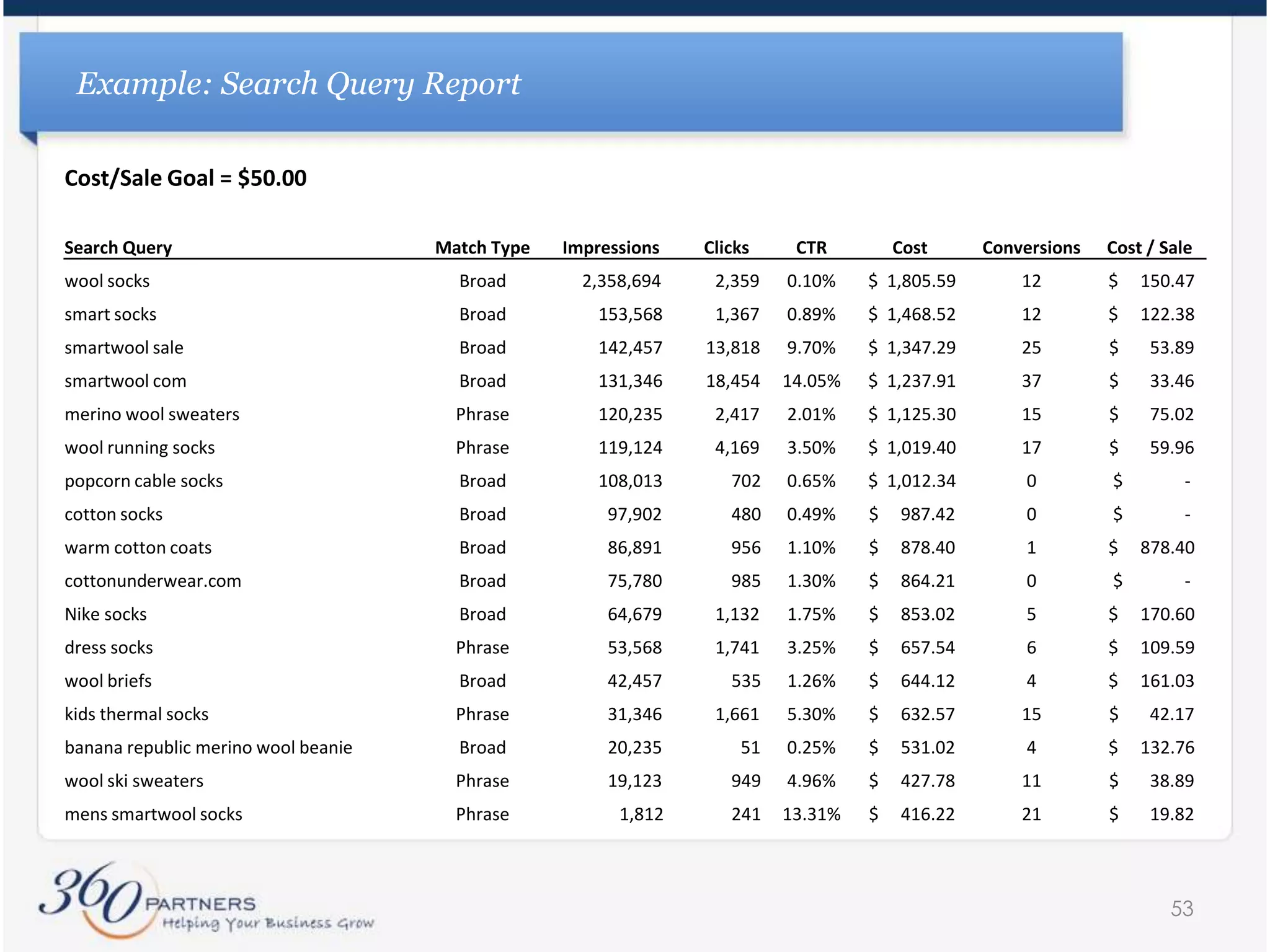Click the Conversions column header
1270x952 pixels.
[1031, 247]
